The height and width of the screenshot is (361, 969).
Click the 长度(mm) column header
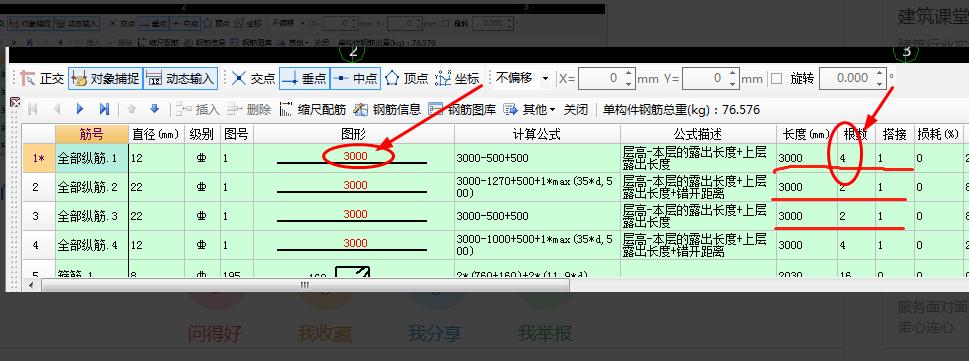[806, 134]
